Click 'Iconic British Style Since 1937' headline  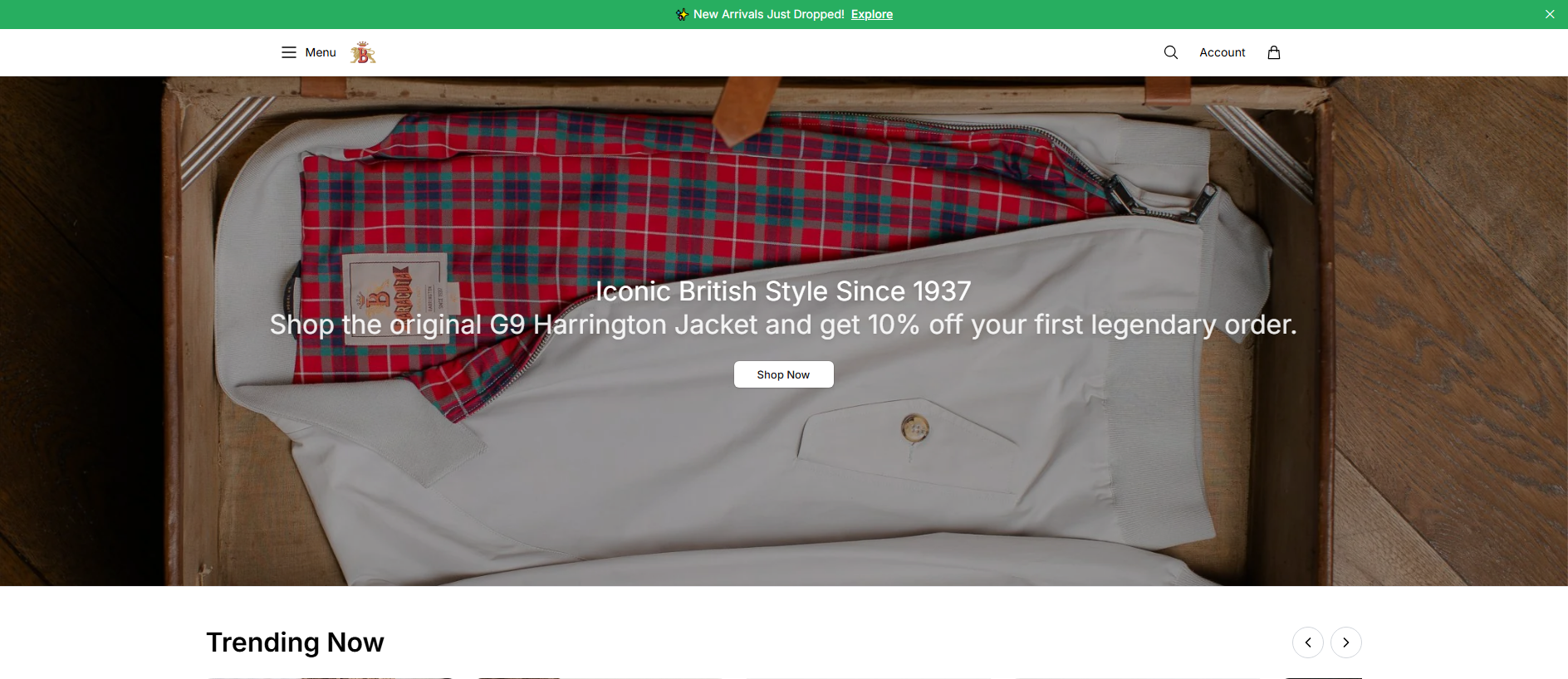783,291
